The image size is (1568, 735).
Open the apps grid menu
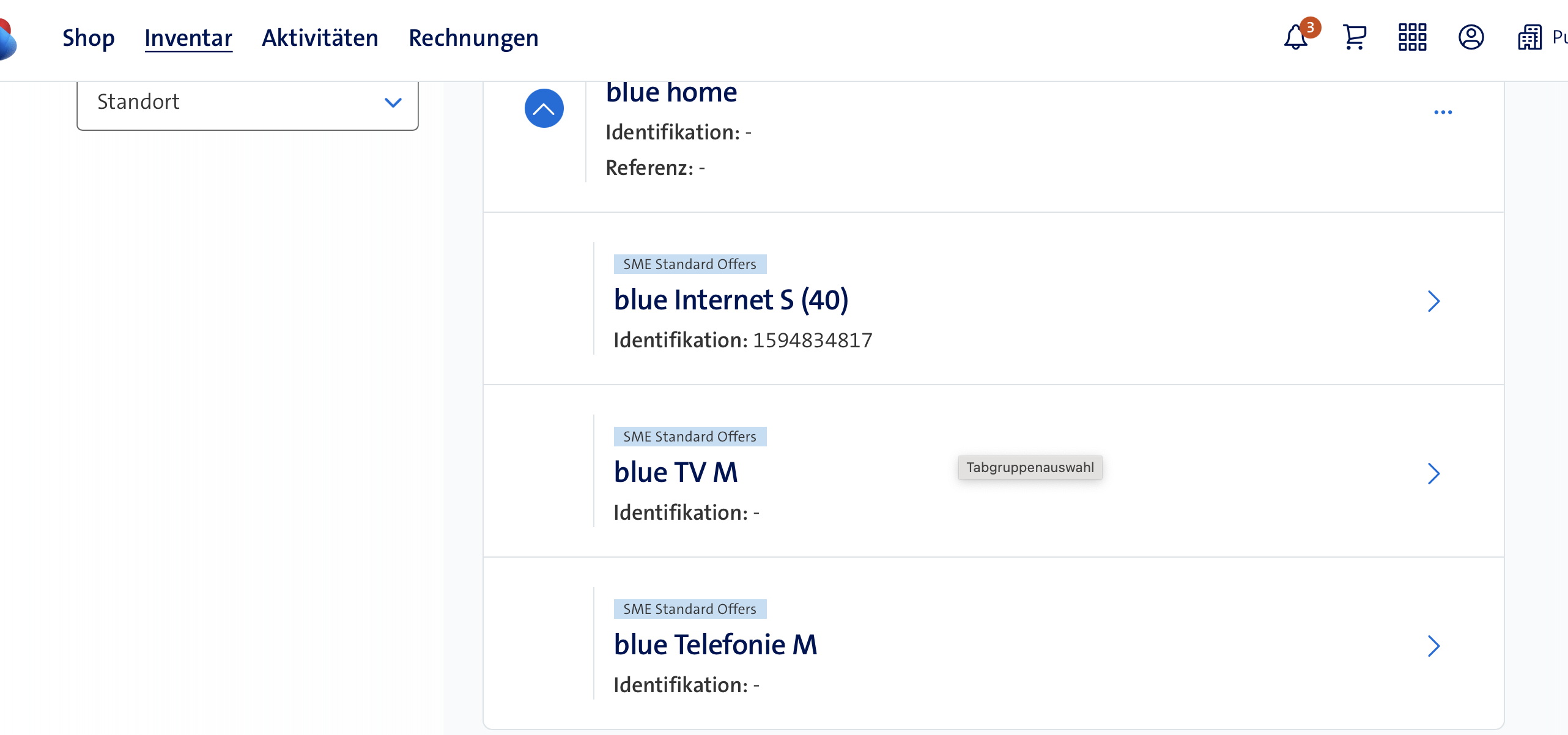[x=1413, y=38]
